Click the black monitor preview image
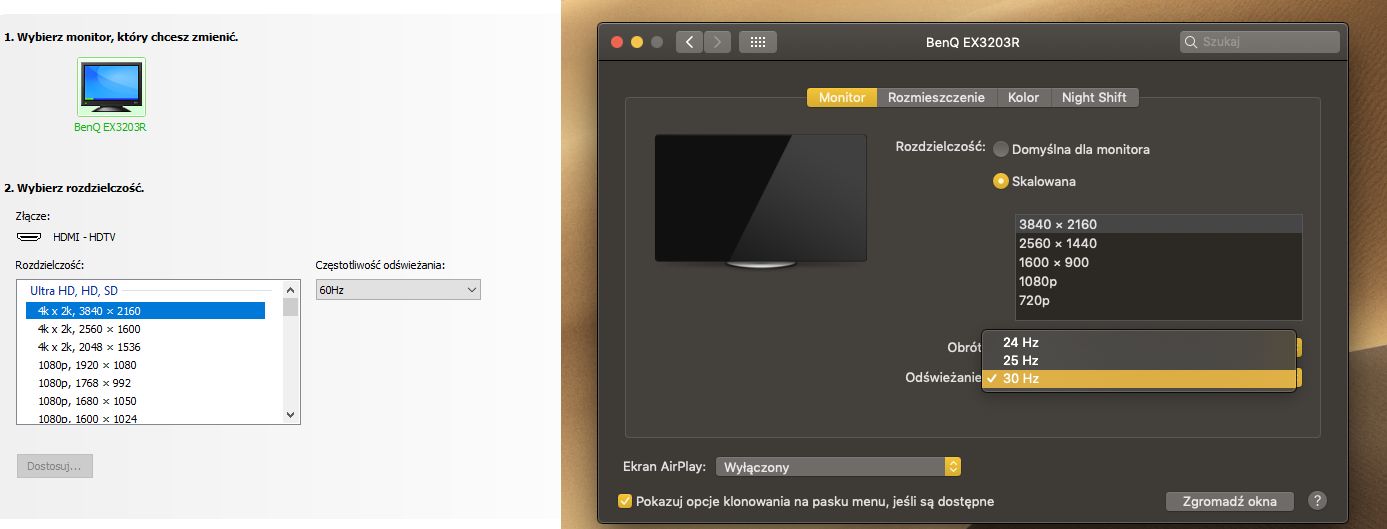 pos(760,200)
